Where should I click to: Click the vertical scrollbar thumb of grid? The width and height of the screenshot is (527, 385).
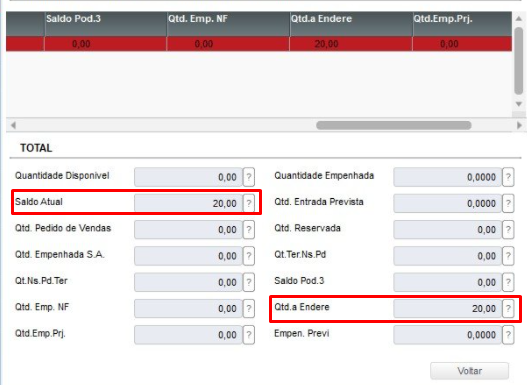519,61
